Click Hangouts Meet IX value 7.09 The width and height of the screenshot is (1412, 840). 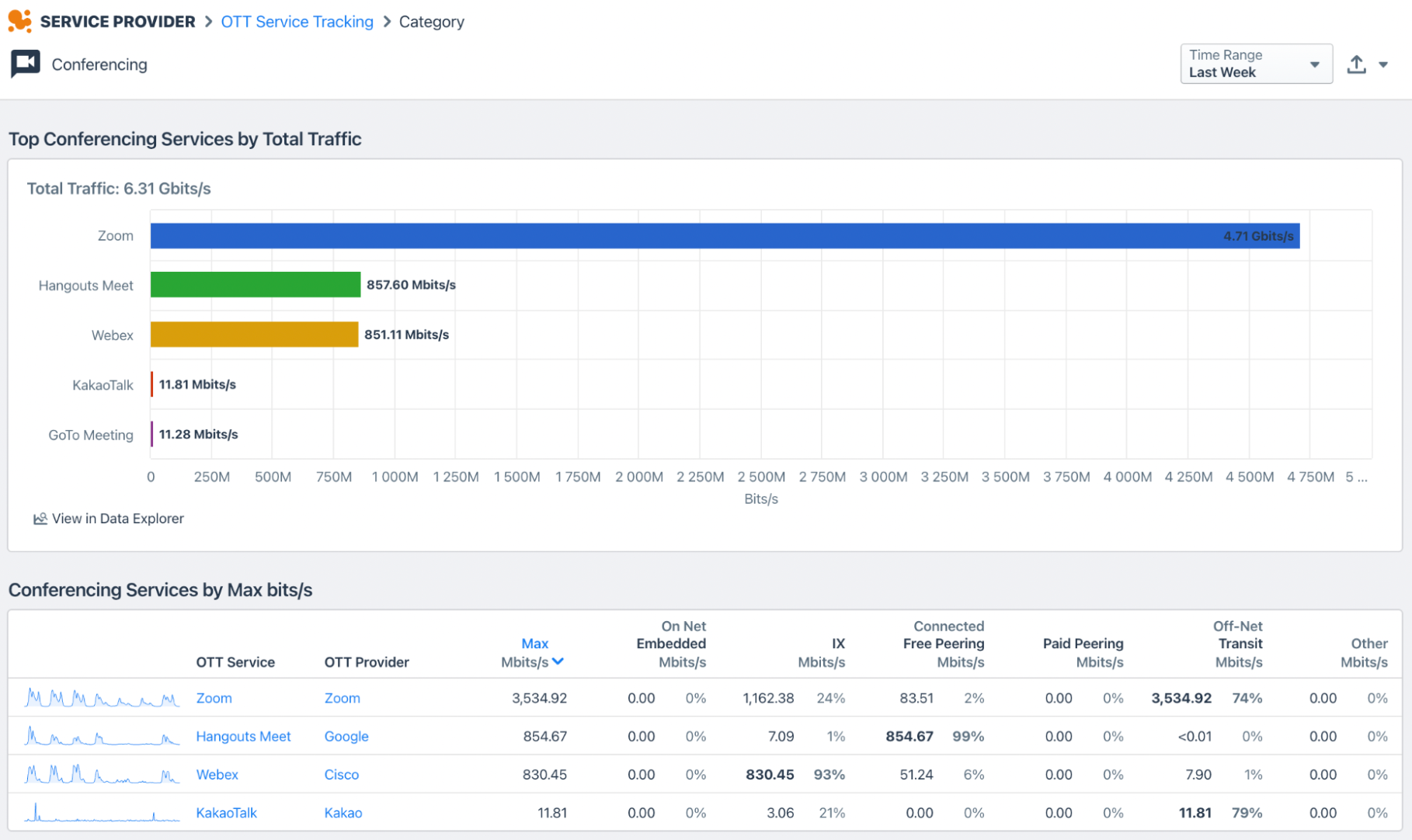[x=781, y=736]
